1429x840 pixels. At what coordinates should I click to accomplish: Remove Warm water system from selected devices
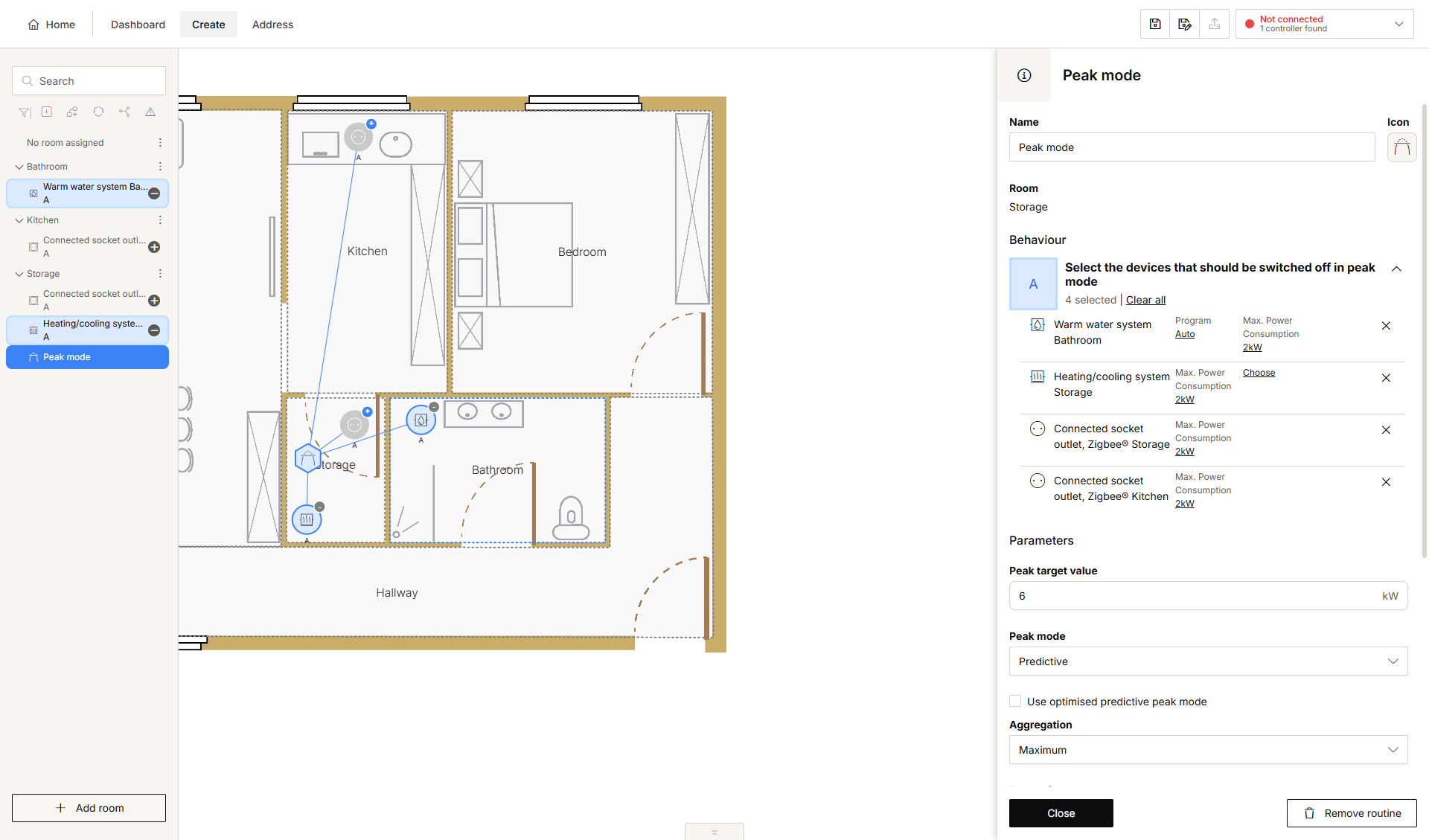coord(1386,326)
